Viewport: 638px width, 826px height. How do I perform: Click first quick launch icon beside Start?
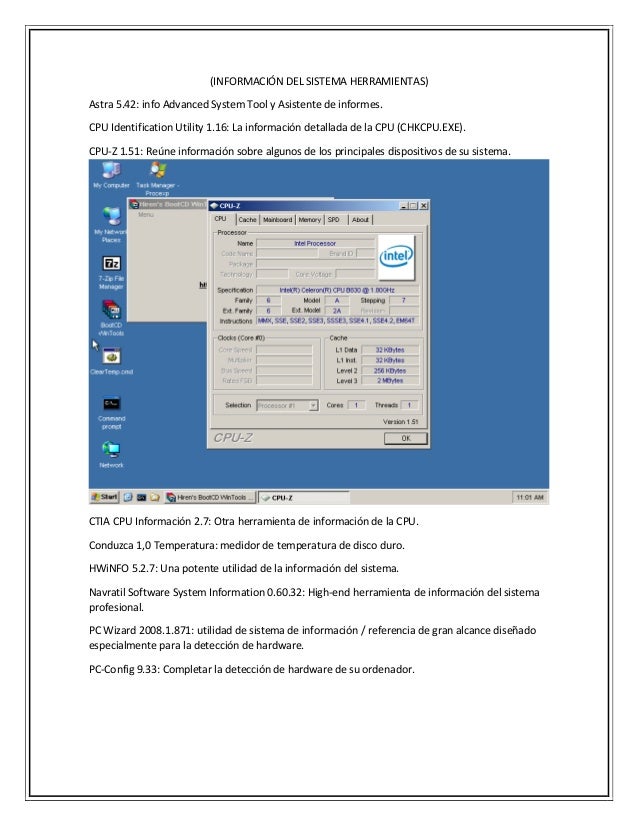pos(128,497)
